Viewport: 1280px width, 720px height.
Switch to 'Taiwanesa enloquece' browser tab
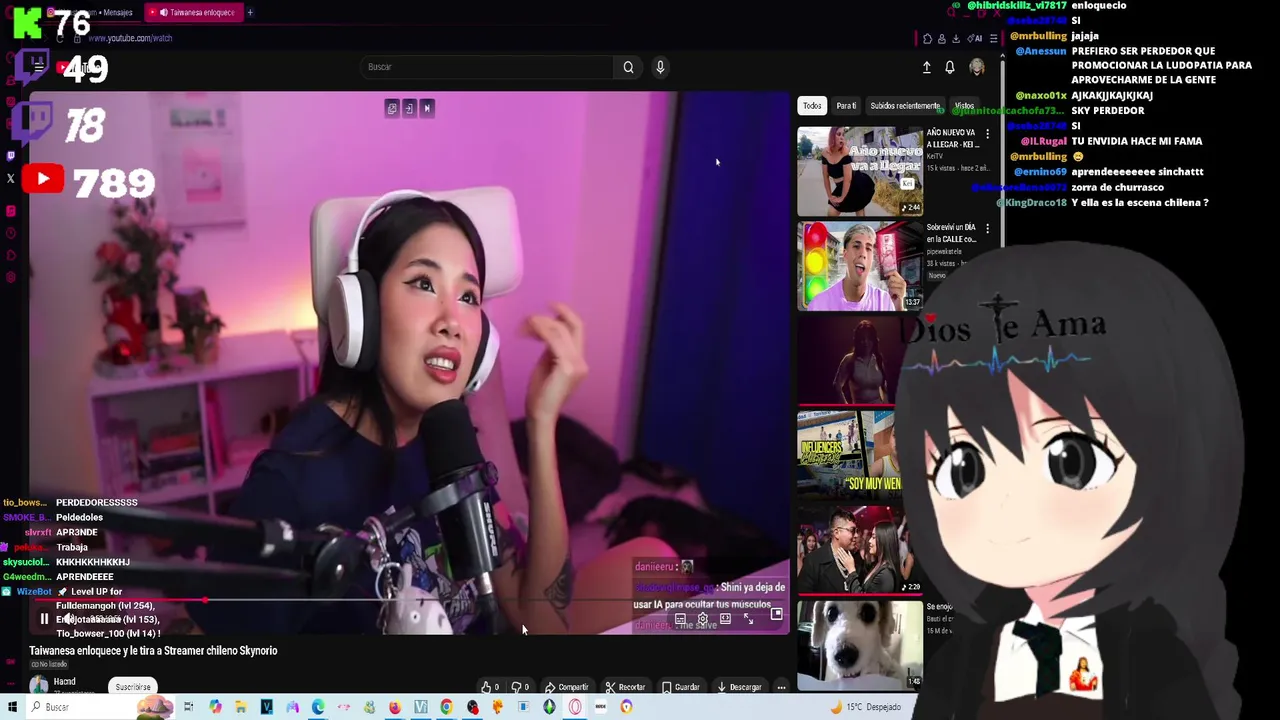coord(196,12)
